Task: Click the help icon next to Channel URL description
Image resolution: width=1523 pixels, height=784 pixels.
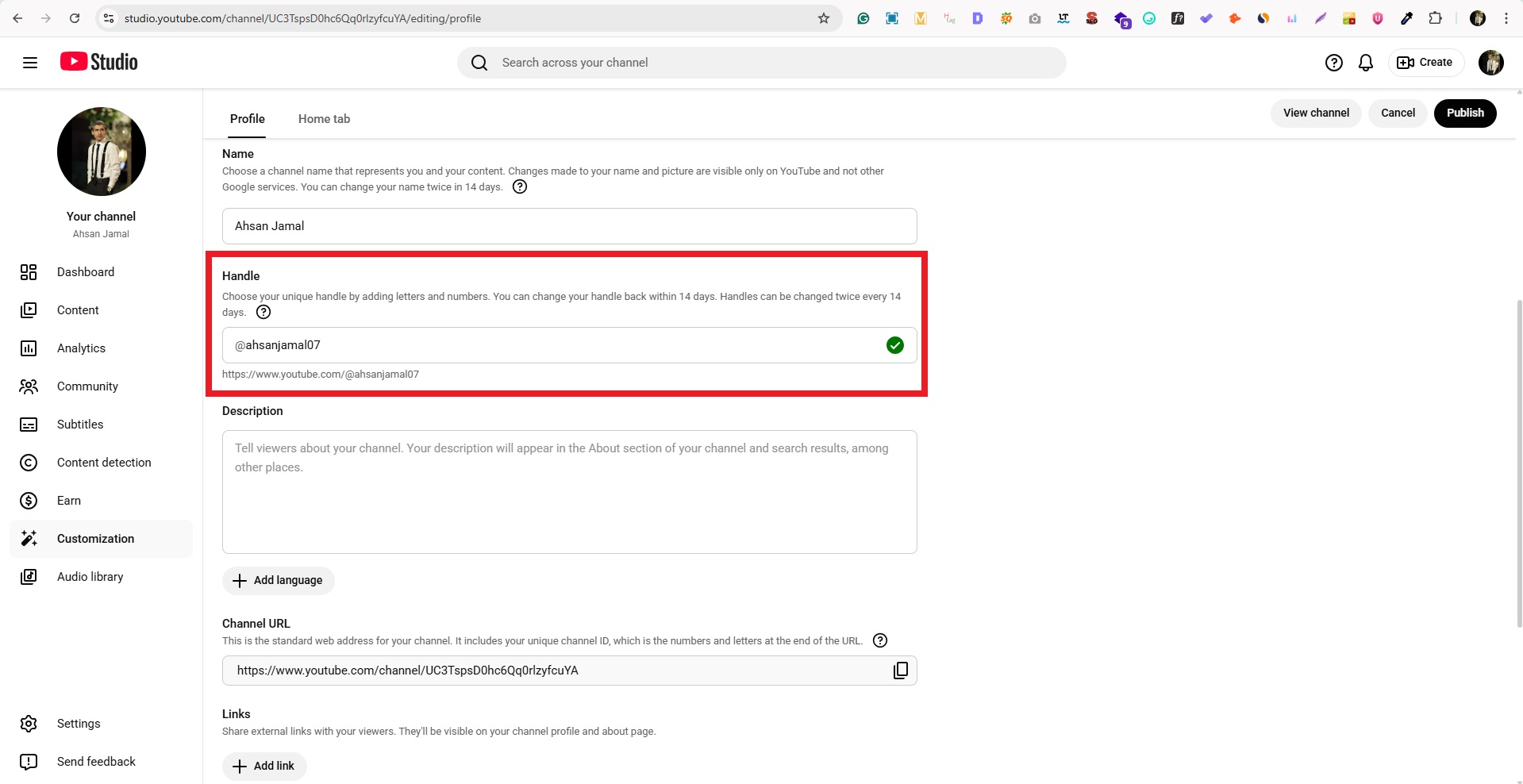Action: [x=879, y=641]
